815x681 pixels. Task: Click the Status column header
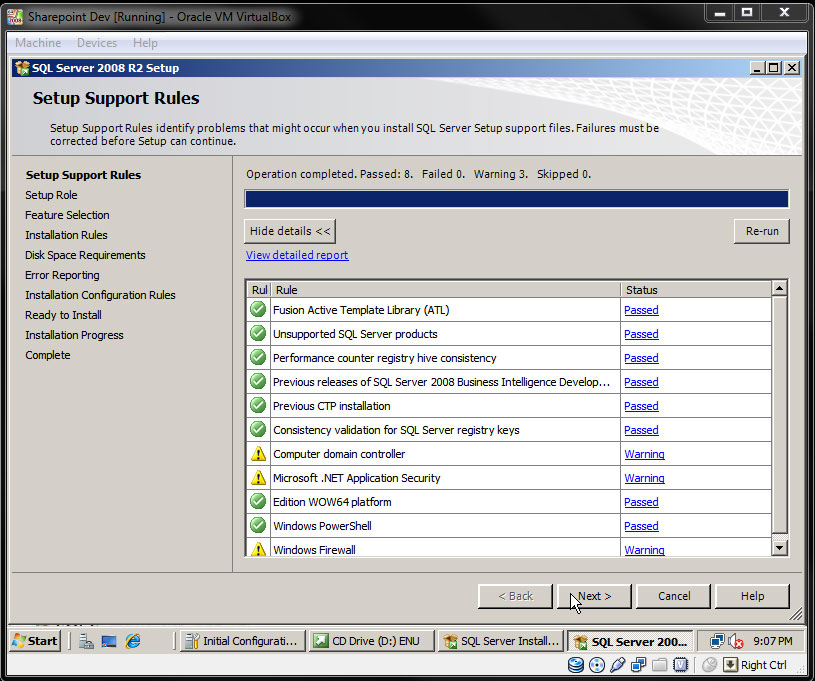click(x=696, y=290)
